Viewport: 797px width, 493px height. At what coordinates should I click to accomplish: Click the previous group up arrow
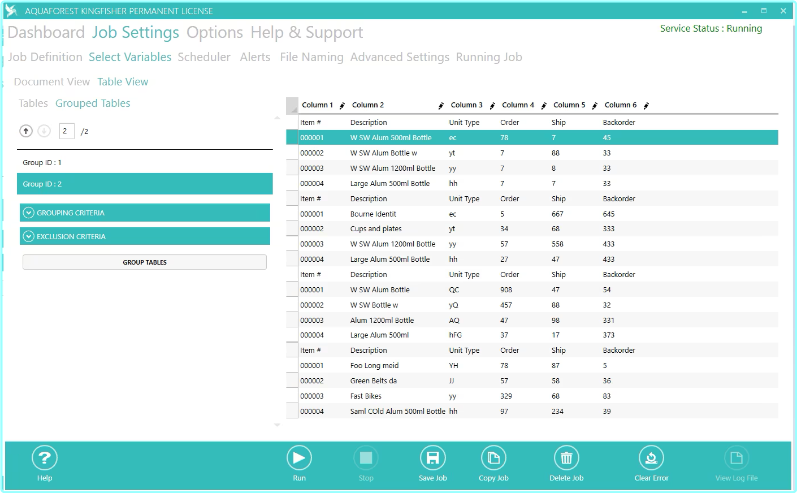[26, 131]
